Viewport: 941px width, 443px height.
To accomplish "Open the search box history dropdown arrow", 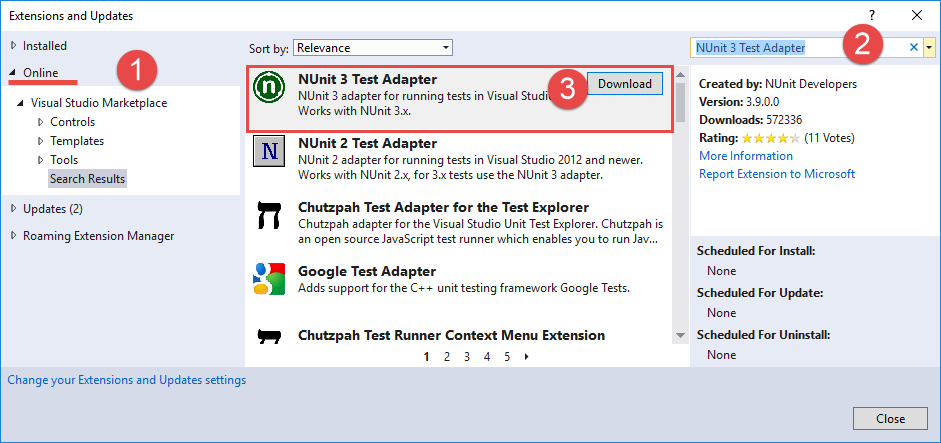I will tap(929, 47).
